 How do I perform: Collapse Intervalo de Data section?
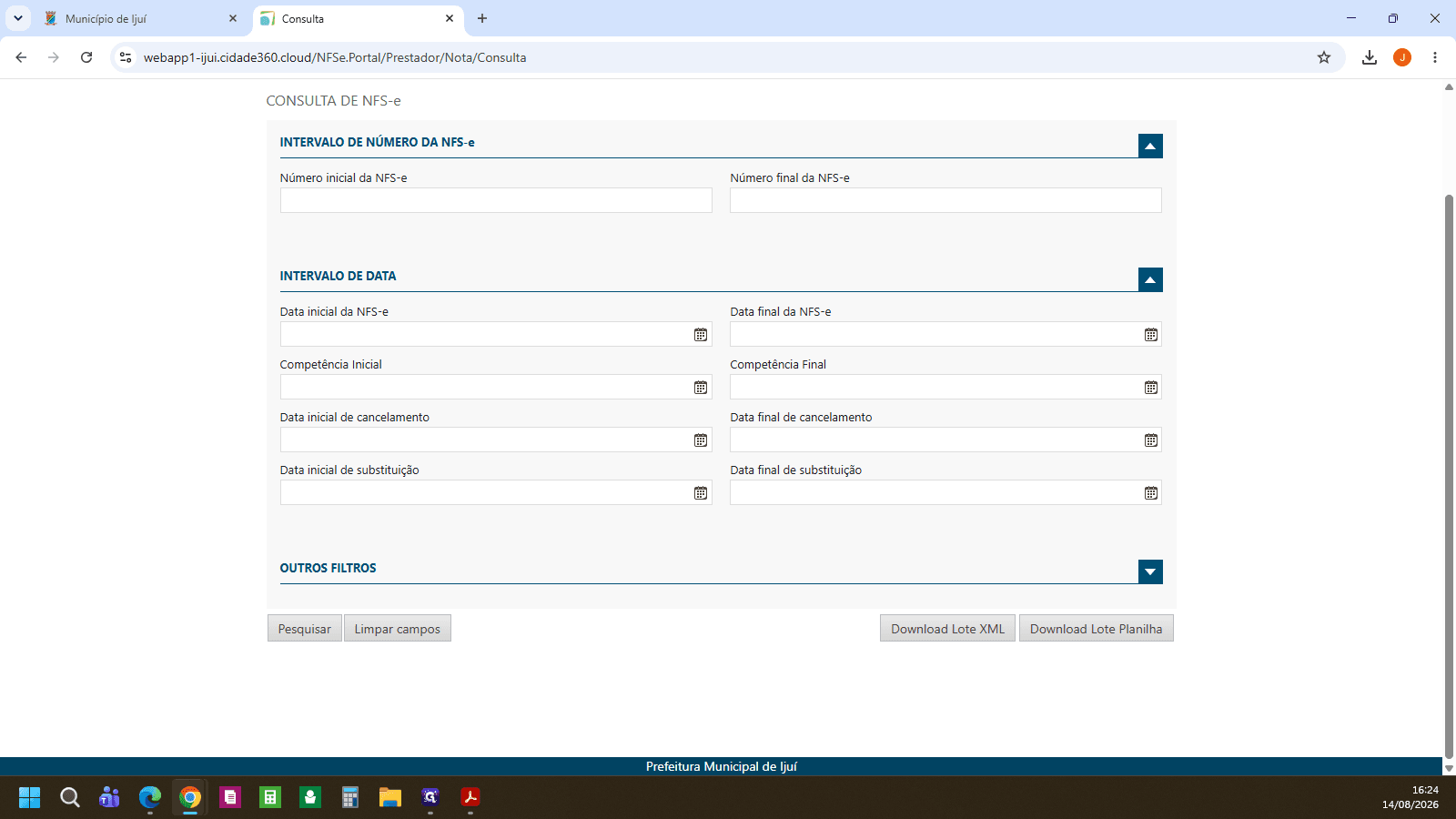pyautogui.click(x=1150, y=279)
